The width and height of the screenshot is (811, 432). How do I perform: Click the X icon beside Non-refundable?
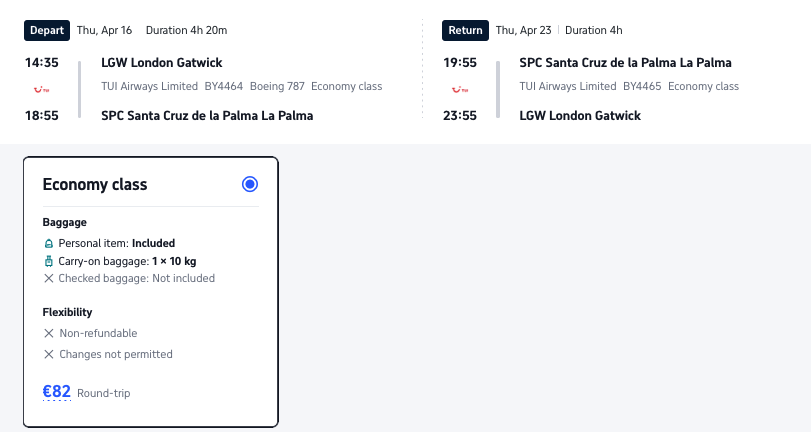pyautogui.click(x=49, y=333)
